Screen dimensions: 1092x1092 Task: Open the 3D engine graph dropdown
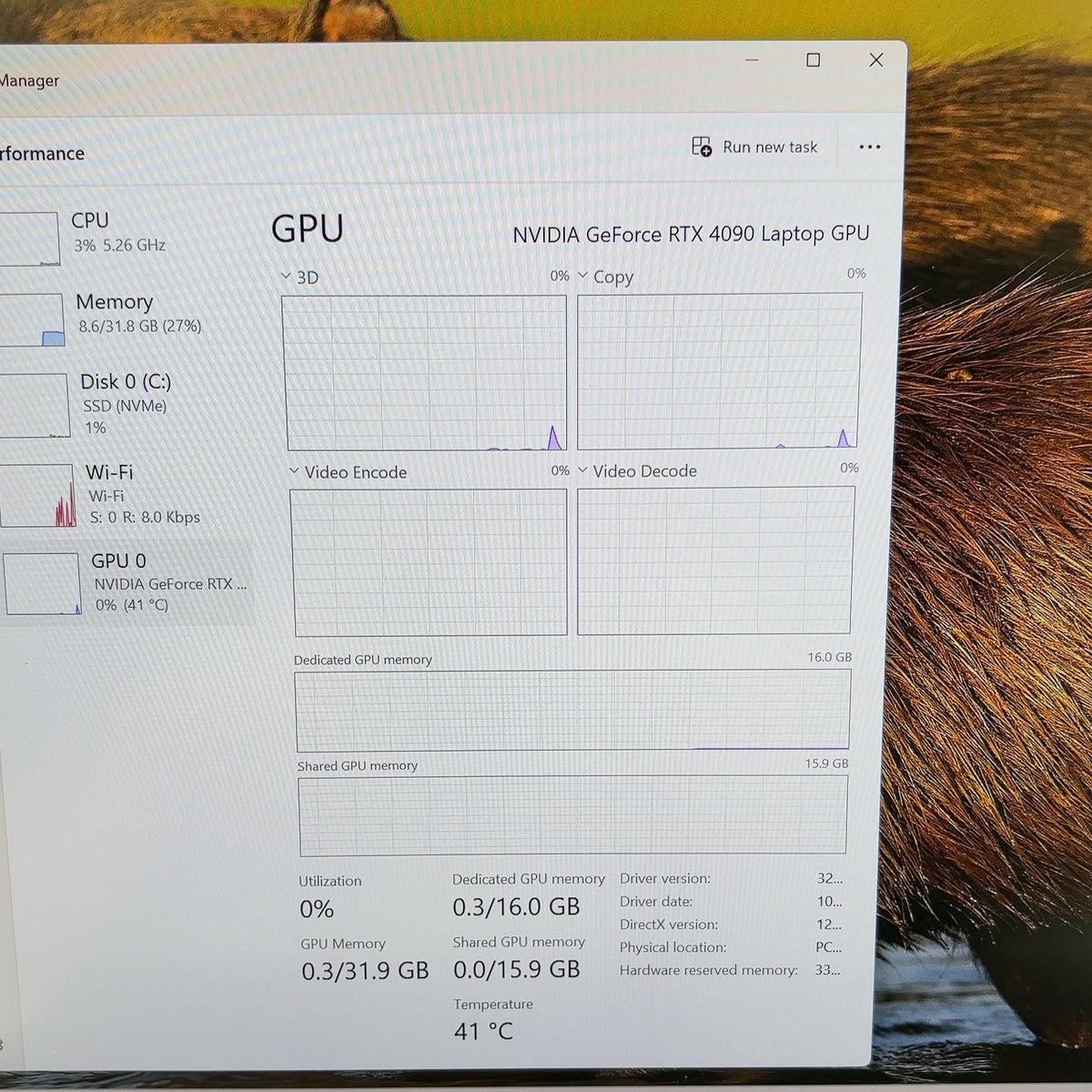click(286, 277)
